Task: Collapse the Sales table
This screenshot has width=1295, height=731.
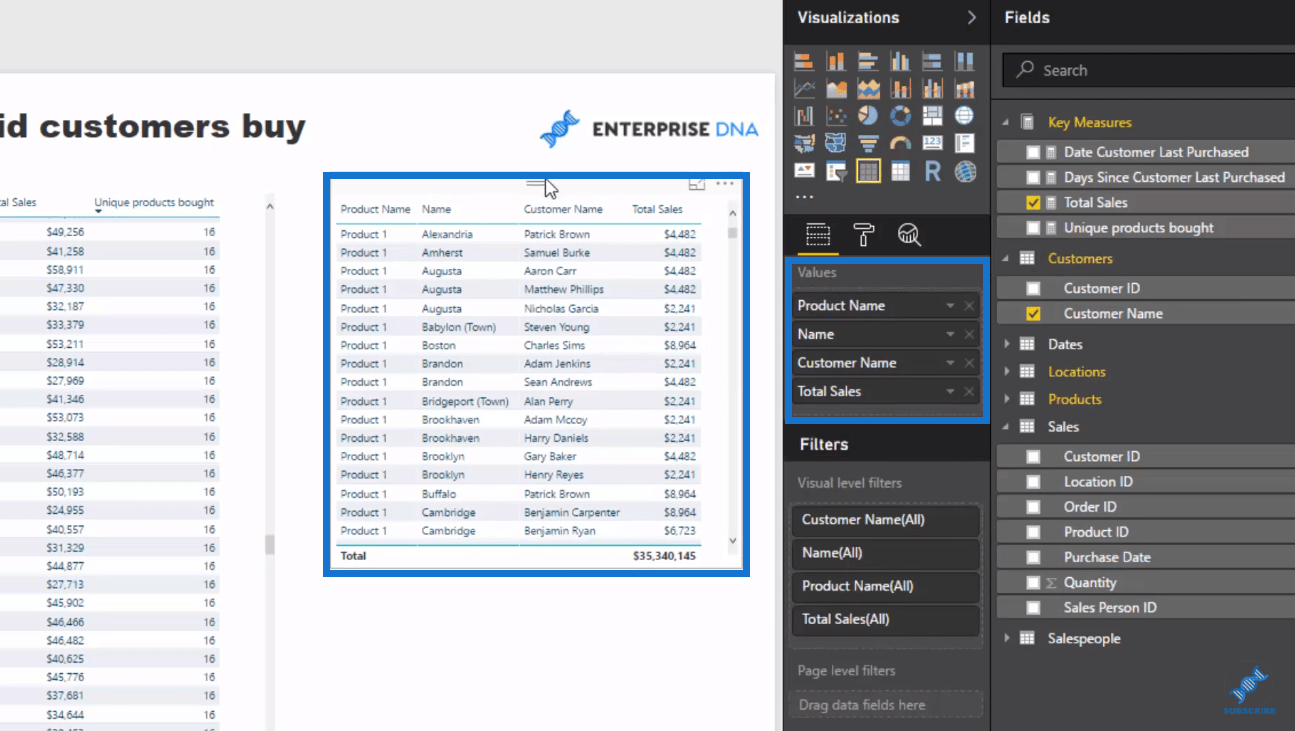Action: pos(1006,426)
